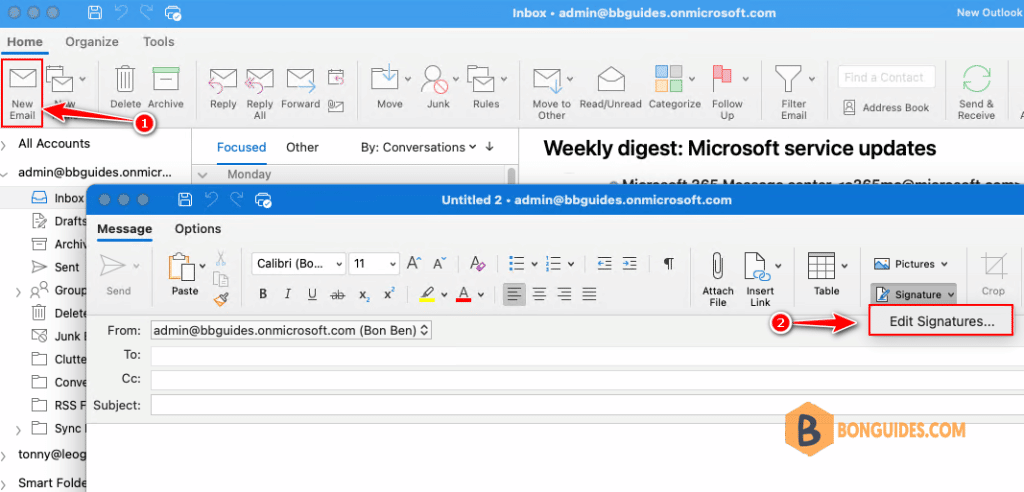Click the Paste clipboard icon
This screenshot has width=1024, height=492.
182,267
